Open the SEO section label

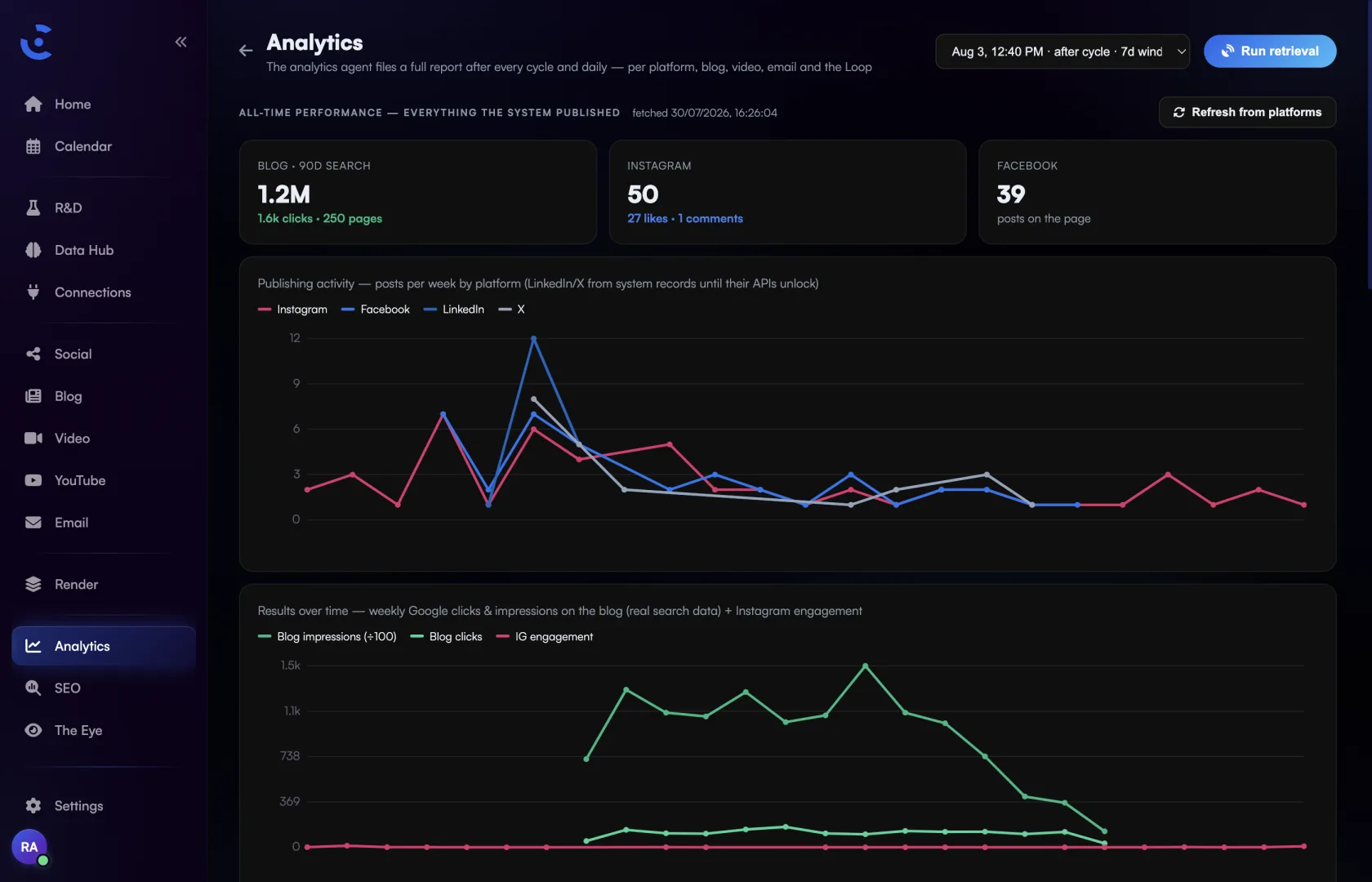click(68, 688)
